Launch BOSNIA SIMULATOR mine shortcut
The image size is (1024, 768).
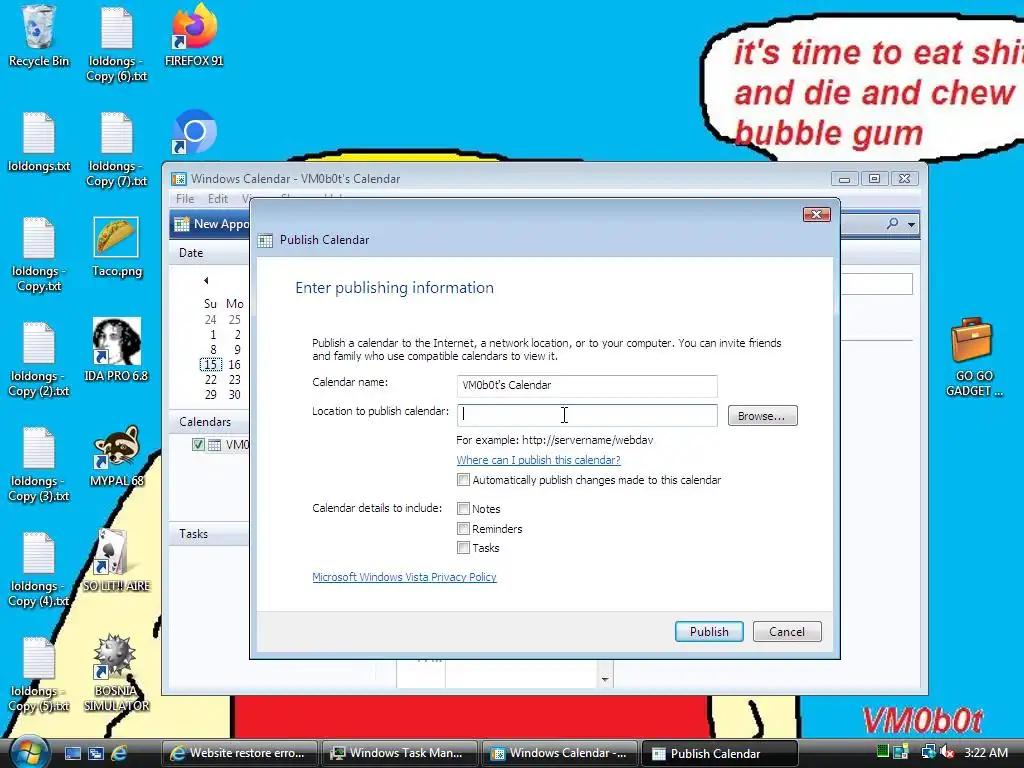pos(117,673)
